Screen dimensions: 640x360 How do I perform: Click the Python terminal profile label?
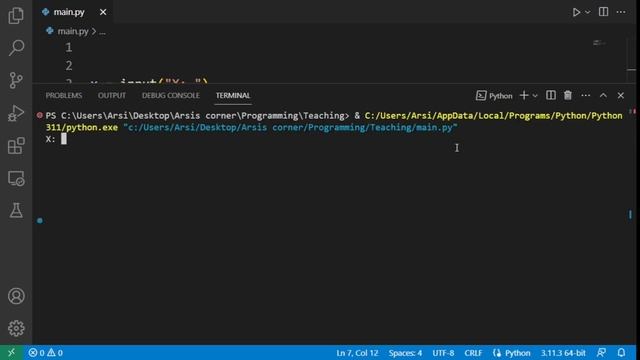pyautogui.click(x=494, y=96)
